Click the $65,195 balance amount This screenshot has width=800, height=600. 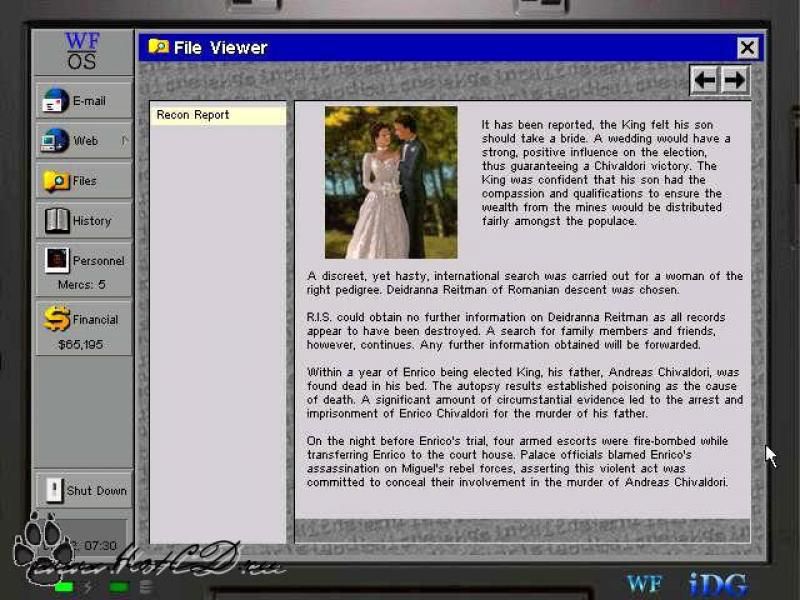[x=83, y=345]
